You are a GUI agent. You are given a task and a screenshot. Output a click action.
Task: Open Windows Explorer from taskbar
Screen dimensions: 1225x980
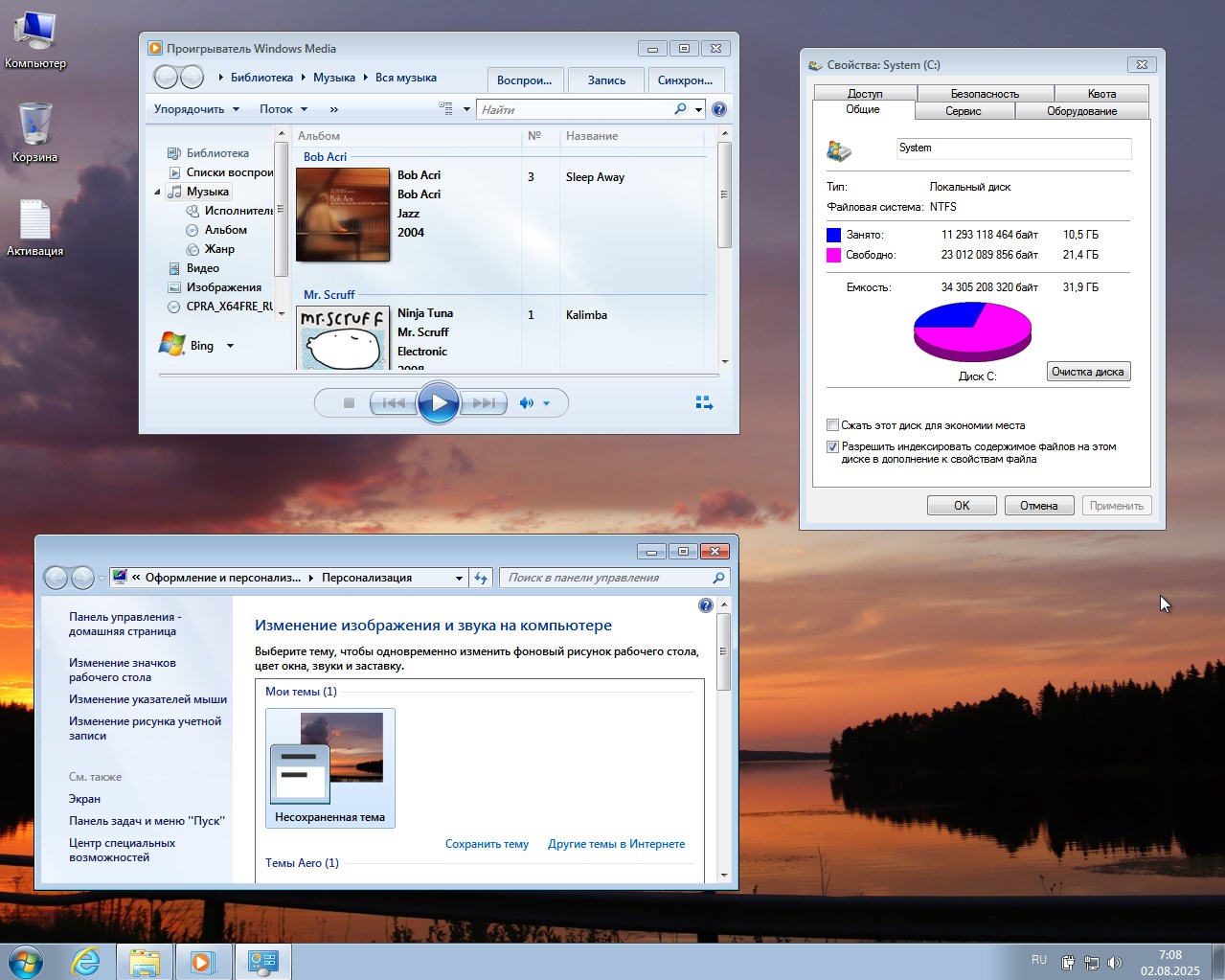[x=145, y=962]
